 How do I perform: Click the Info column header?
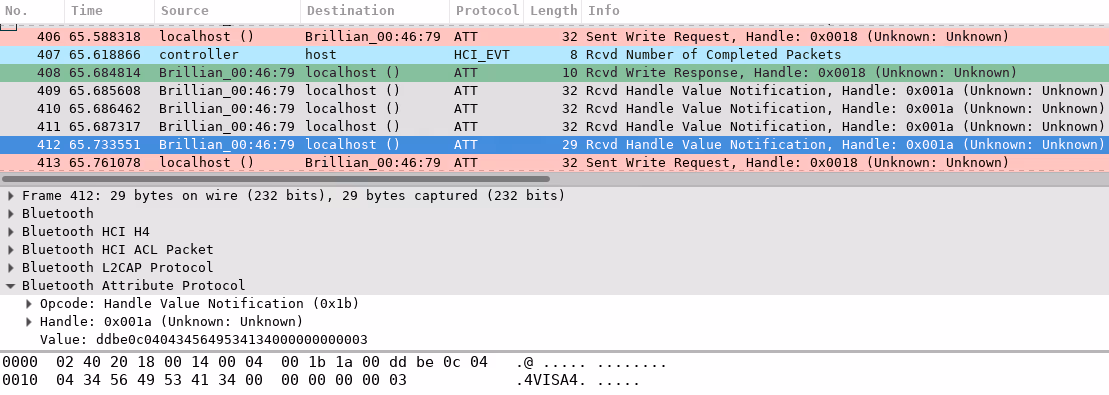point(845,11)
